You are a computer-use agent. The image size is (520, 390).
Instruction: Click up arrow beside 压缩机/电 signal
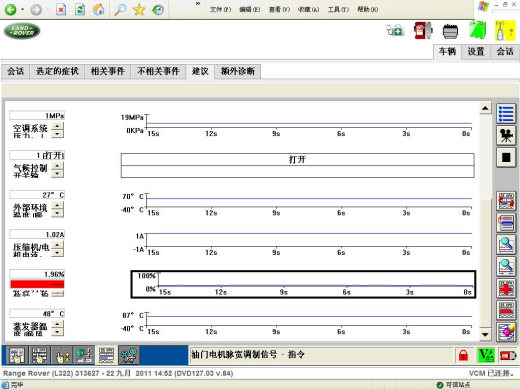pyautogui.click(x=58, y=245)
